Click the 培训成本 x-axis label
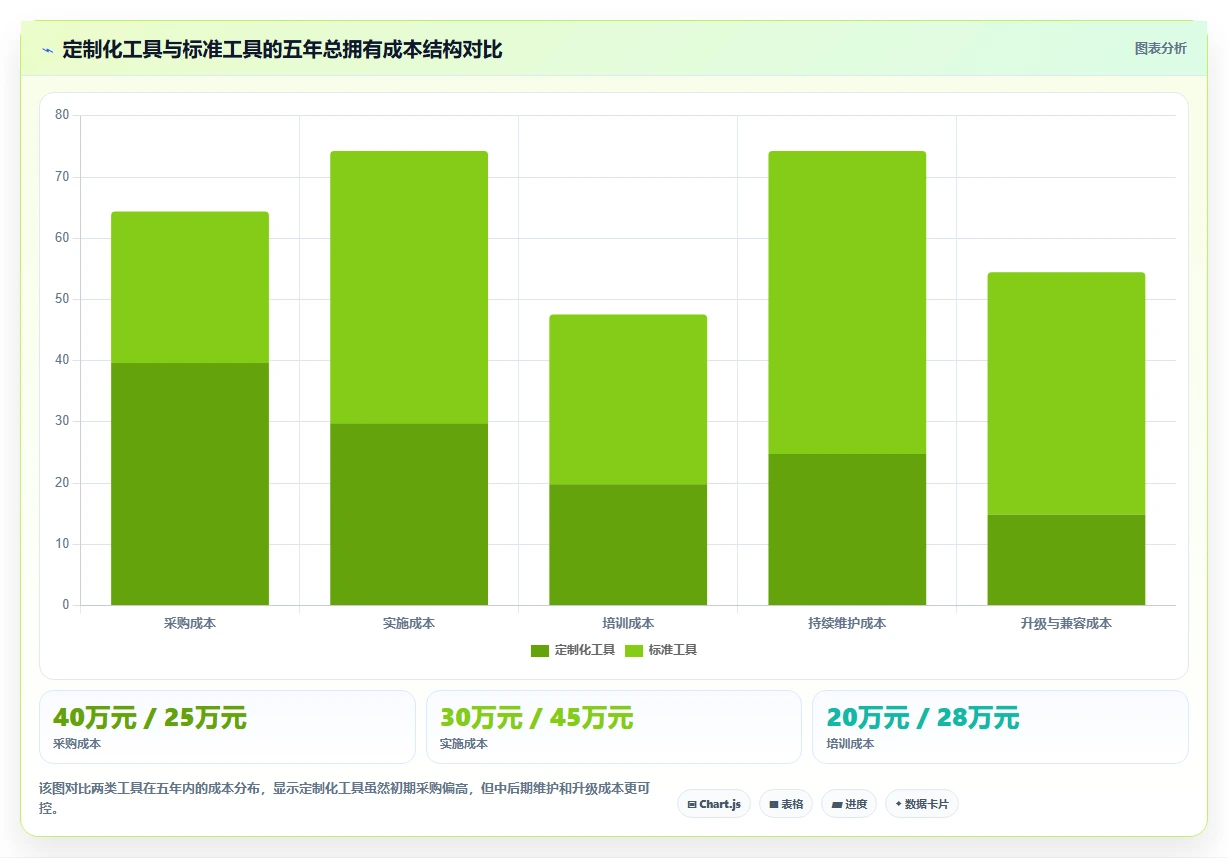 (x=628, y=623)
